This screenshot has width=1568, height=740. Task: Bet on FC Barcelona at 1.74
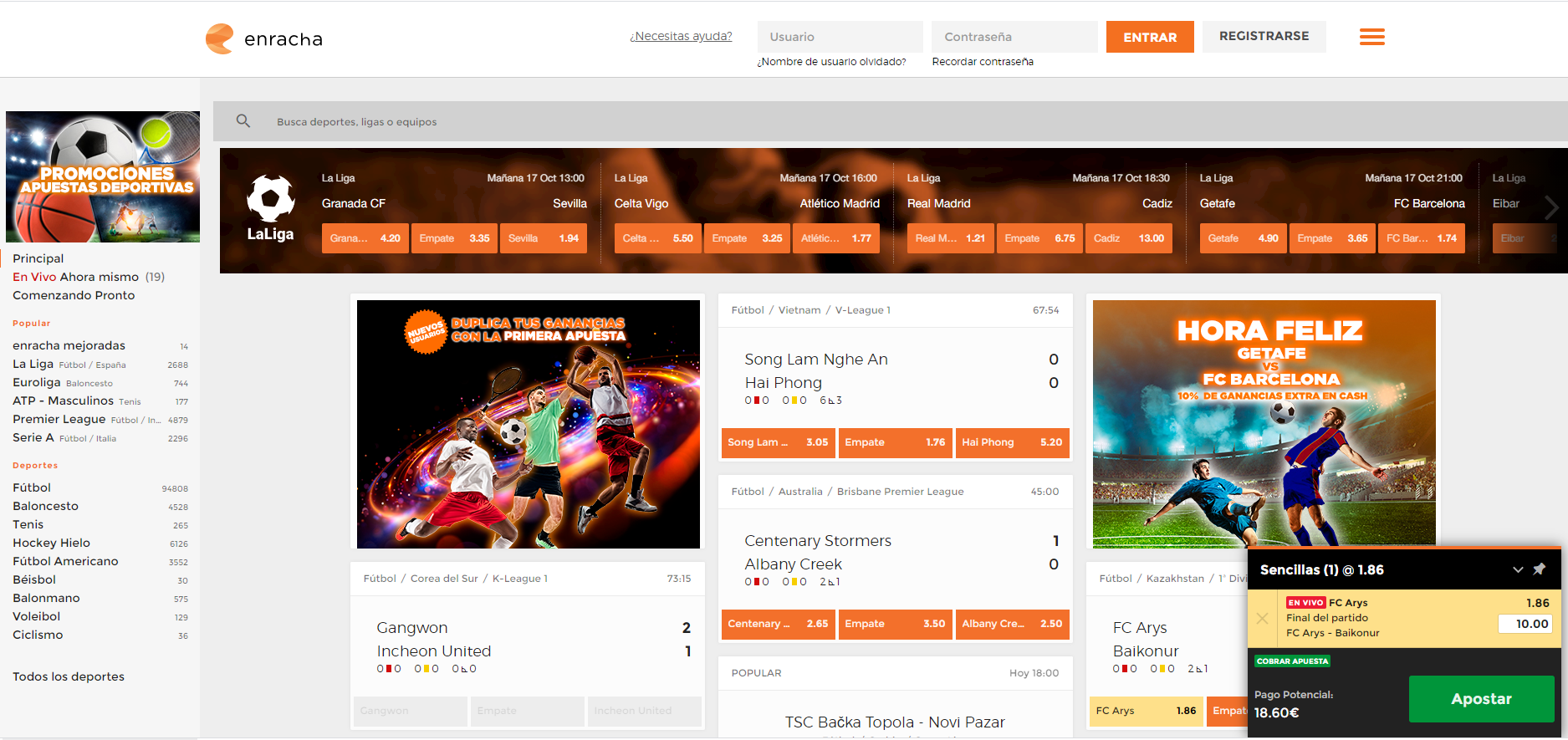coord(1422,238)
